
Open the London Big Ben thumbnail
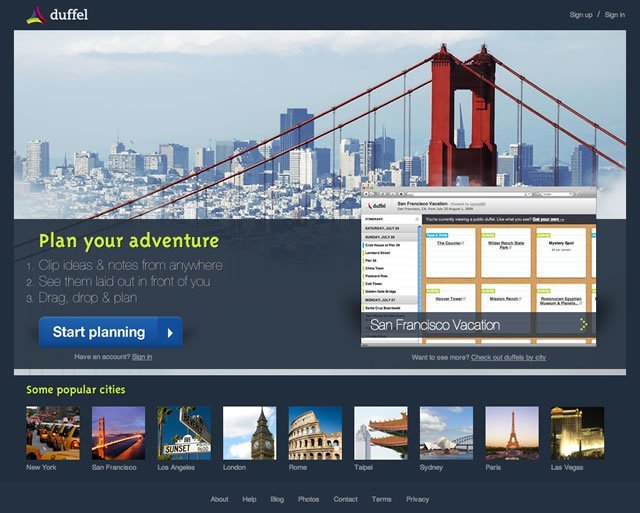(249, 433)
